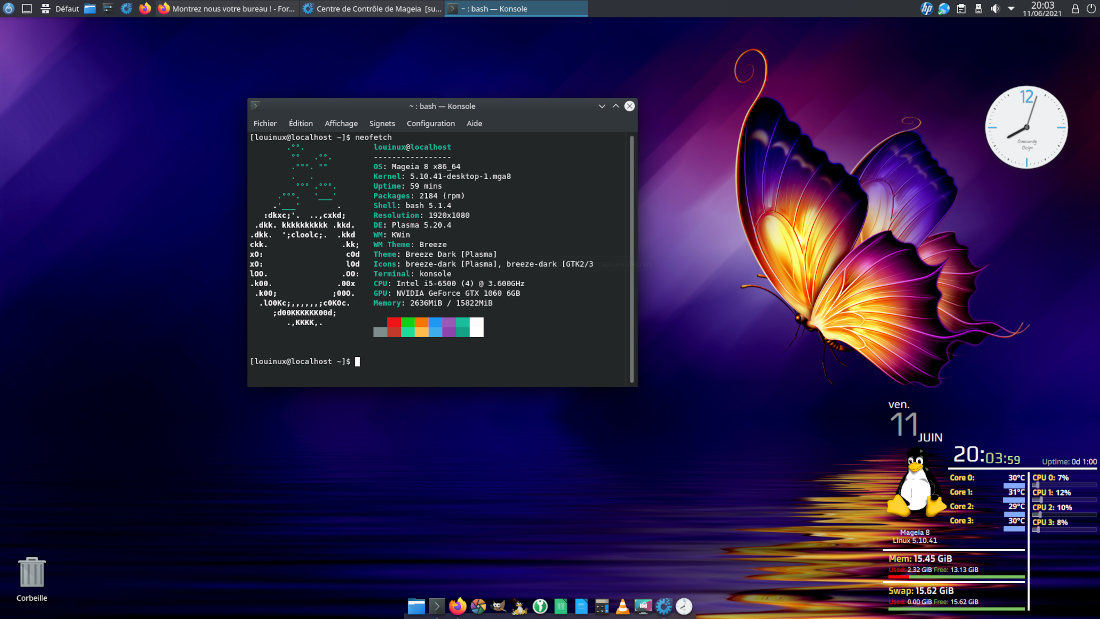The width and height of the screenshot is (1100, 619).
Task: Expand hidden system tray icons arrow
Action: coord(1011,8)
